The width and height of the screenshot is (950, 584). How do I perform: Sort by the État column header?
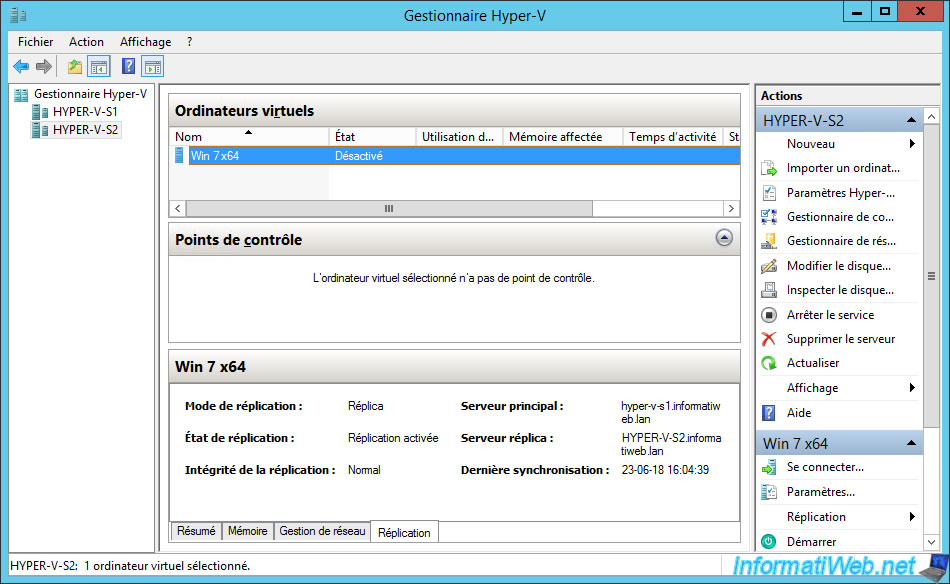373,137
